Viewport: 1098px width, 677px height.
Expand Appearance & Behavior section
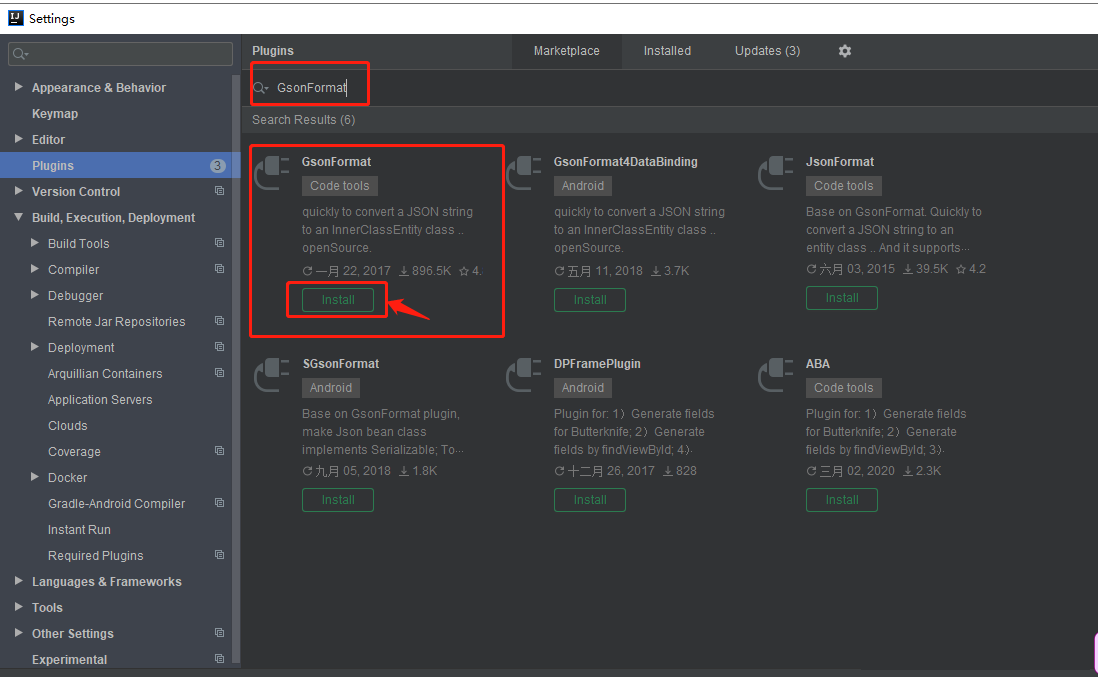[19, 87]
